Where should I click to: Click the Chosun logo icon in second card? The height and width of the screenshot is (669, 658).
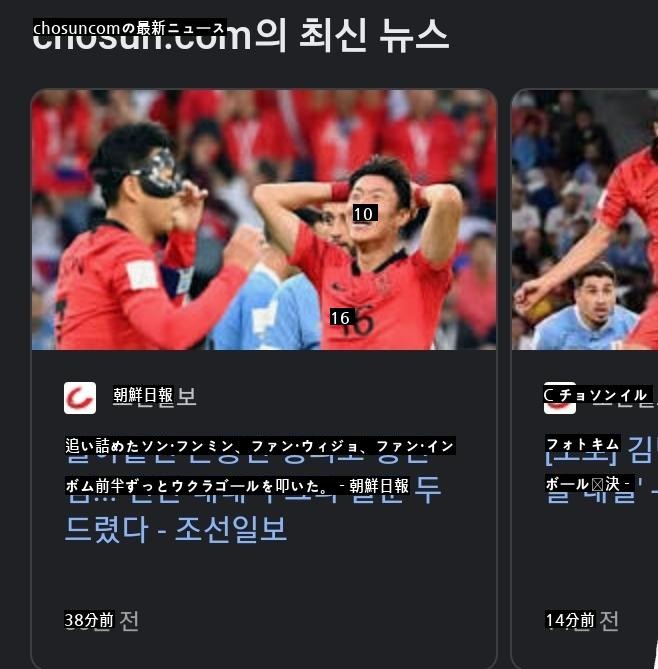pyautogui.click(x=559, y=398)
